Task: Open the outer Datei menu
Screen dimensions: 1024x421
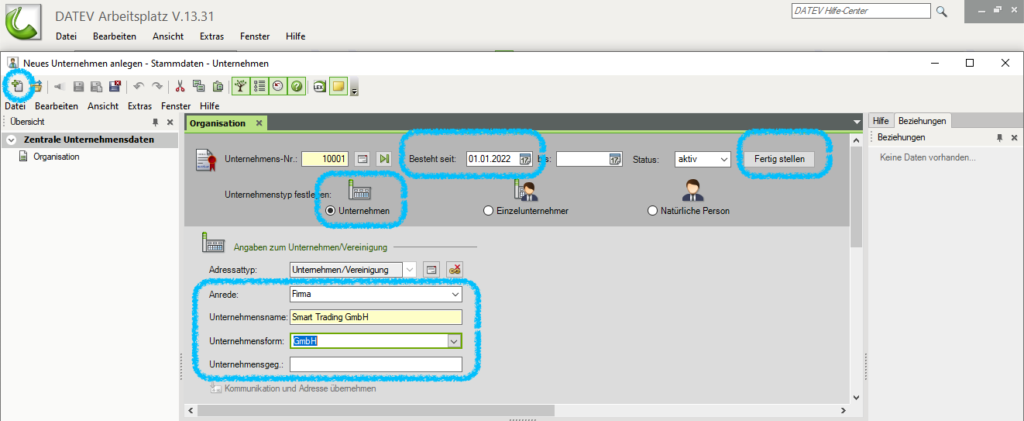Action: (x=66, y=37)
